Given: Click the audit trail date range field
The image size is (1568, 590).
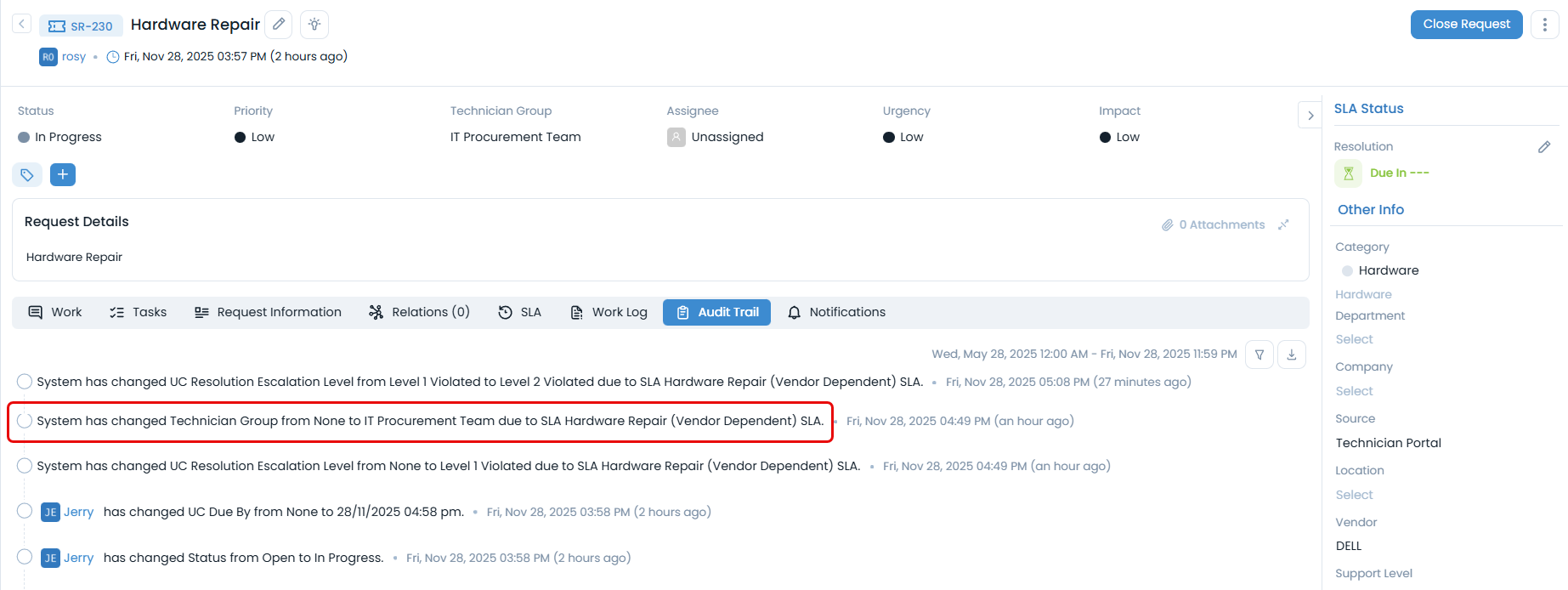Looking at the screenshot, I should (1084, 355).
